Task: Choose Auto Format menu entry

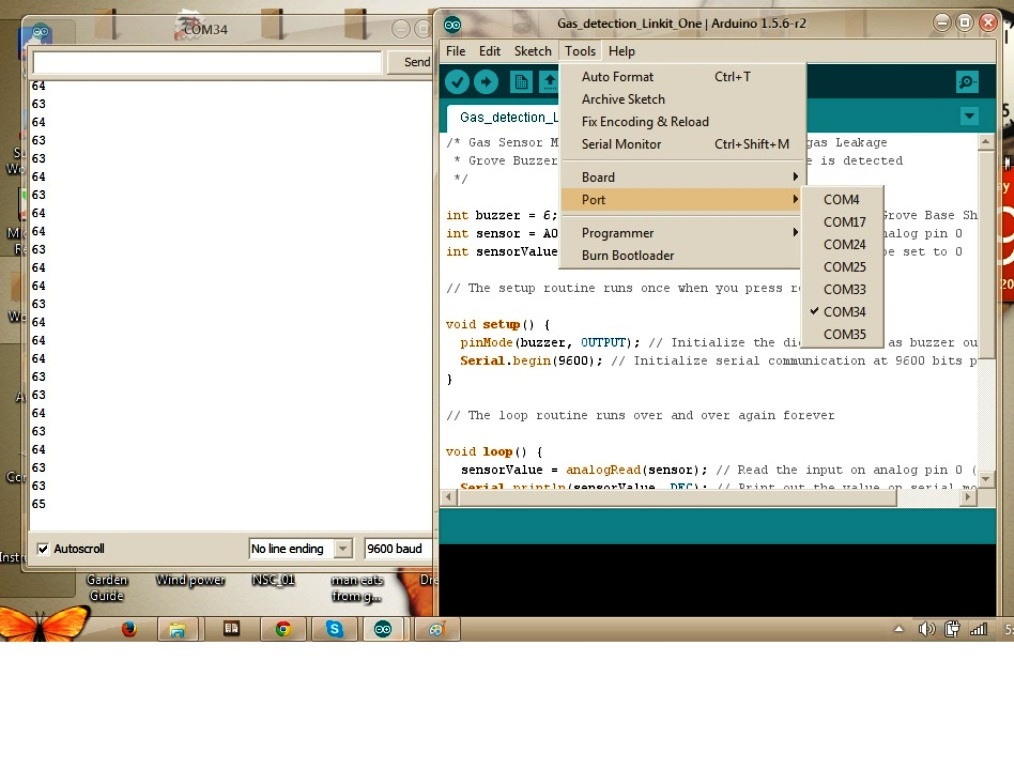Action: click(x=617, y=77)
